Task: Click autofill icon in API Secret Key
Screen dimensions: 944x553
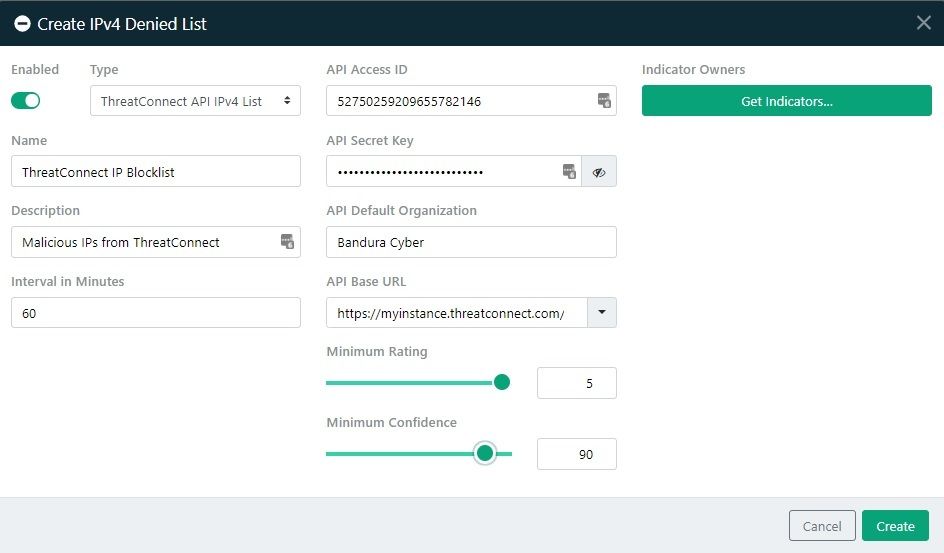Action: pyautogui.click(x=569, y=171)
